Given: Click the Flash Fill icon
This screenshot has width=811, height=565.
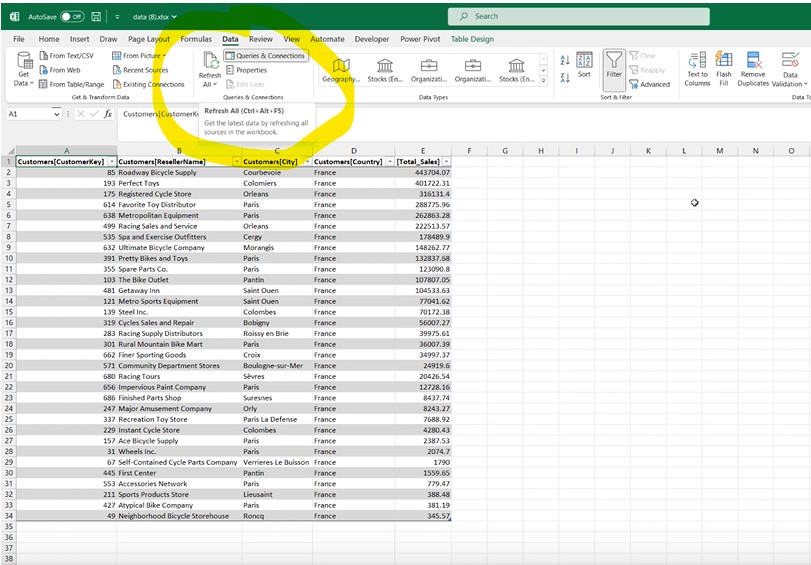Looking at the screenshot, I should [723, 61].
